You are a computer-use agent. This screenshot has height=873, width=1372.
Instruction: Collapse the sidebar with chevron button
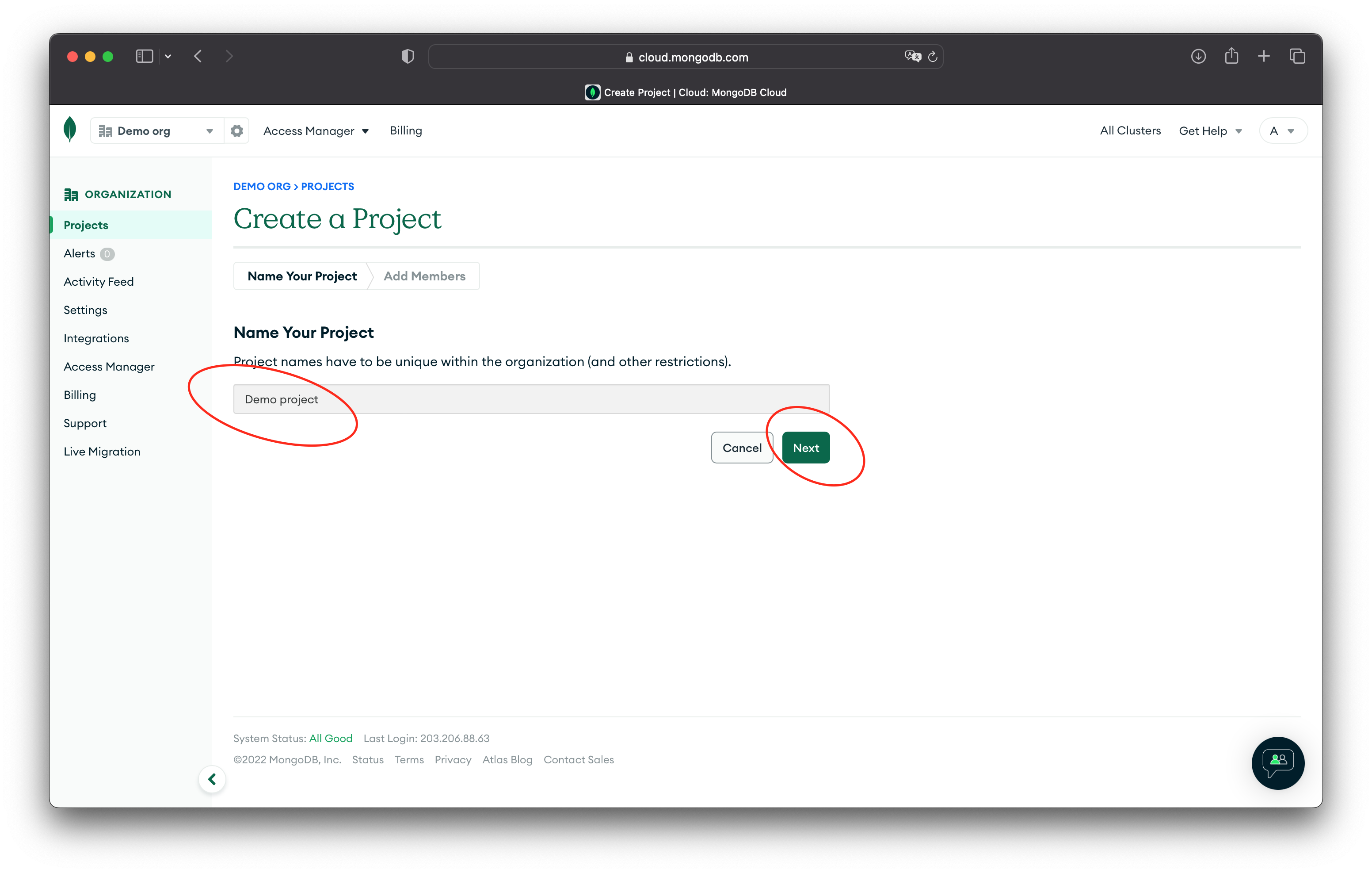(212, 779)
